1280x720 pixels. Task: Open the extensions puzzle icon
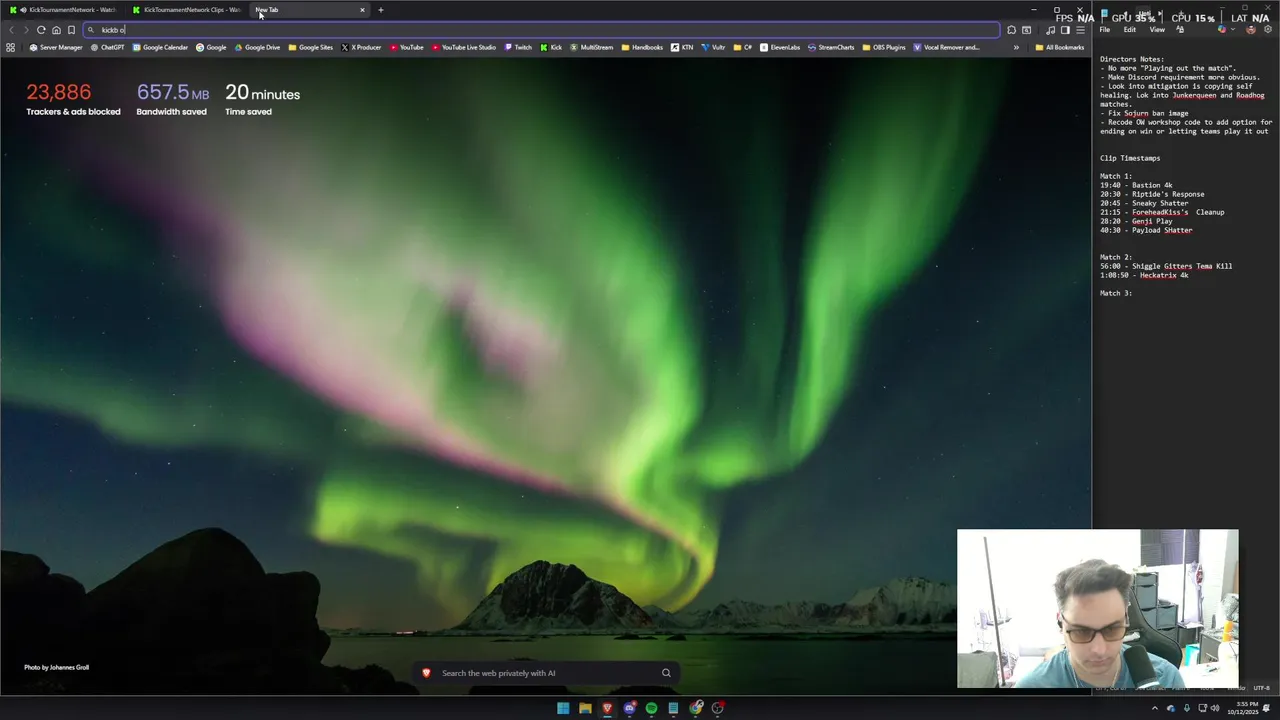pyautogui.click(x=1011, y=30)
